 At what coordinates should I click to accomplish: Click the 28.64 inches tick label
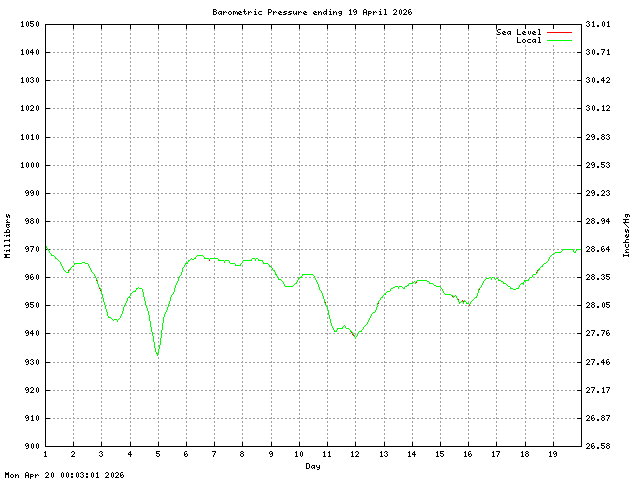(x=597, y=249)
